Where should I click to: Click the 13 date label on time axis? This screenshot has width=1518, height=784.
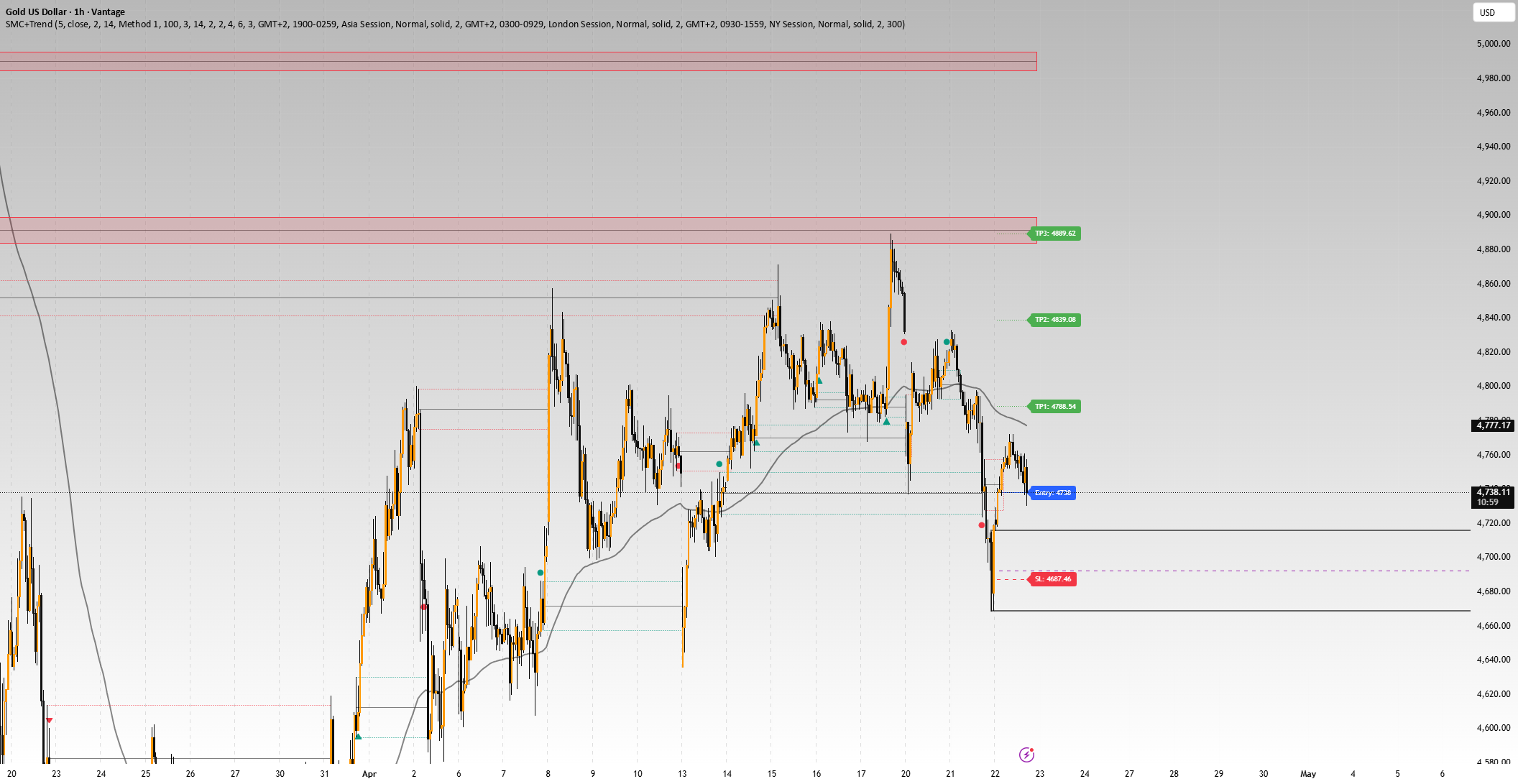(x=682, y=774)
